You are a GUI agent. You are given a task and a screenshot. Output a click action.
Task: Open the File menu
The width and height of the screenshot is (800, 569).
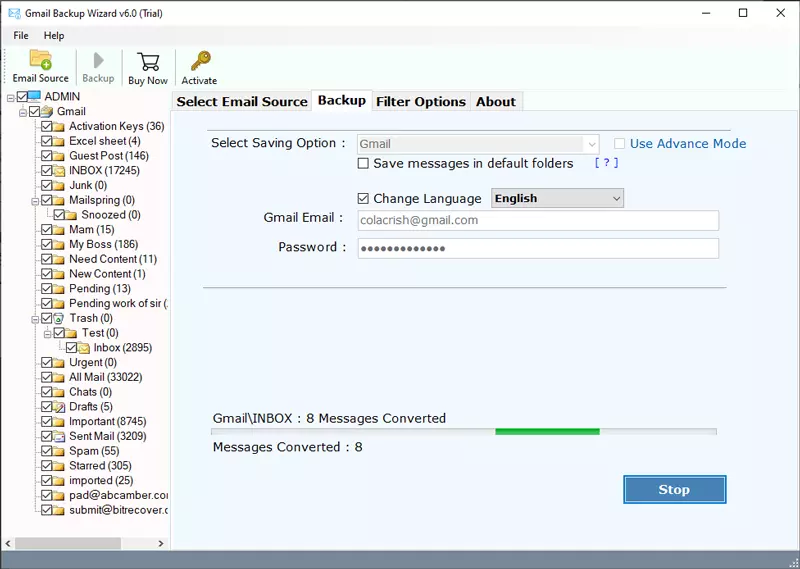point(21,36)
